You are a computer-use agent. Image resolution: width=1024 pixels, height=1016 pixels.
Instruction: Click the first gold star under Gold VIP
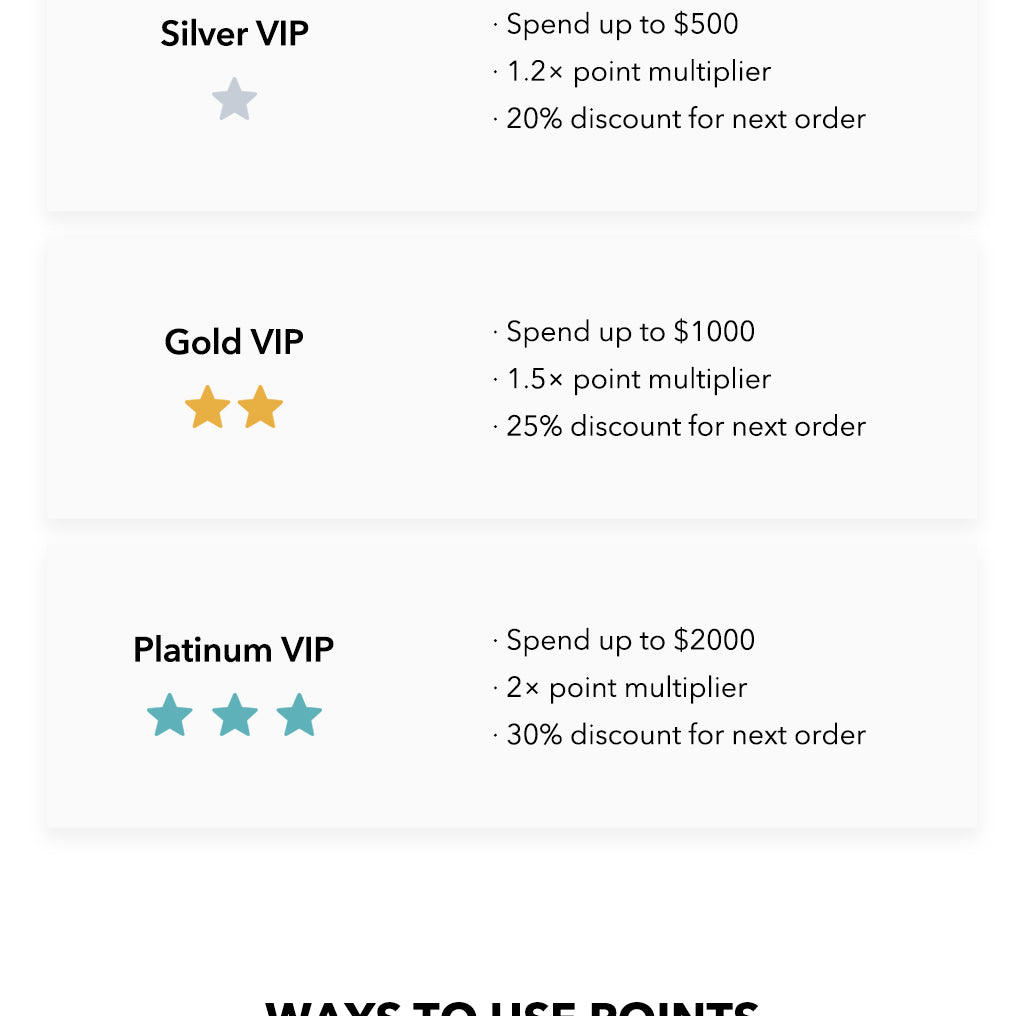(208, 408)
